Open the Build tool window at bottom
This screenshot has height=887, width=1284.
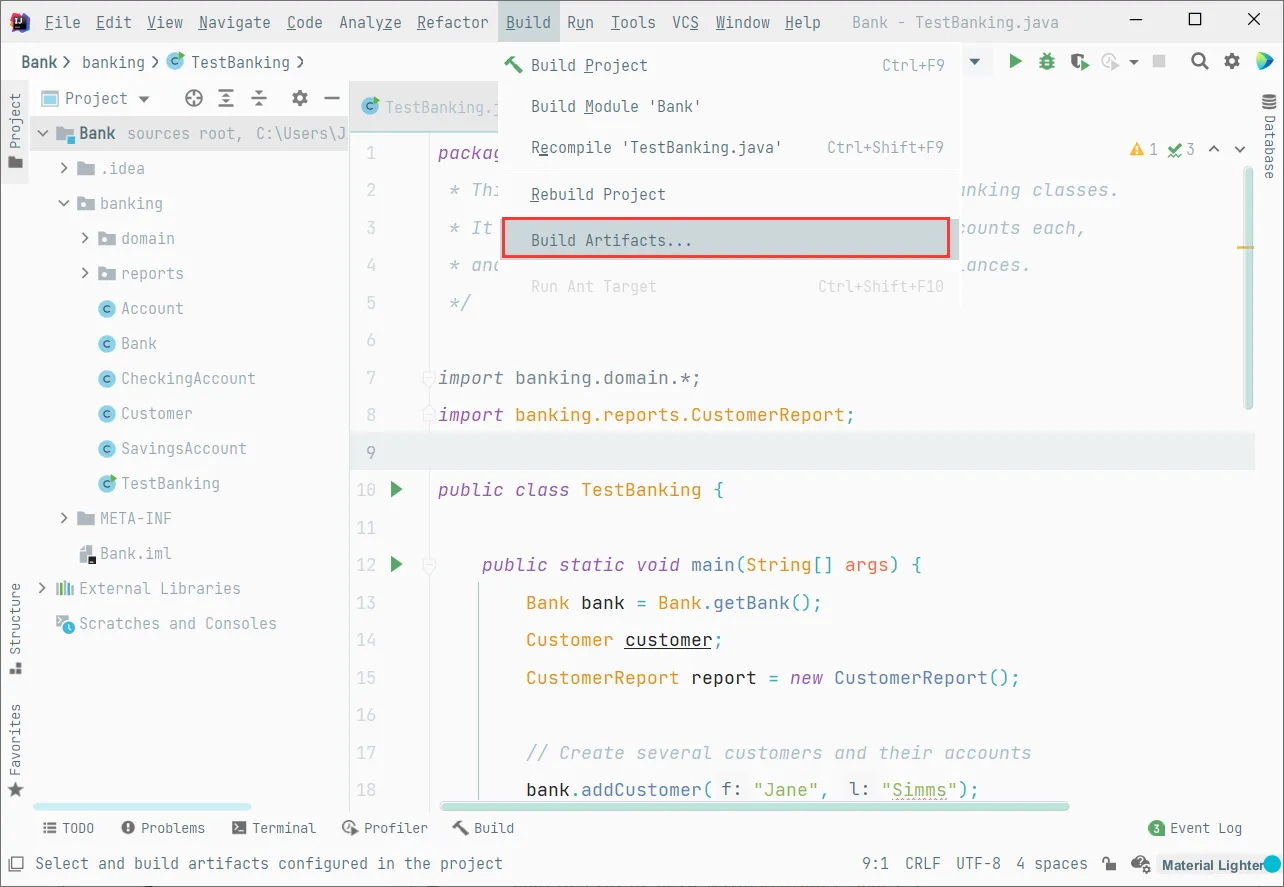[483, 828]
